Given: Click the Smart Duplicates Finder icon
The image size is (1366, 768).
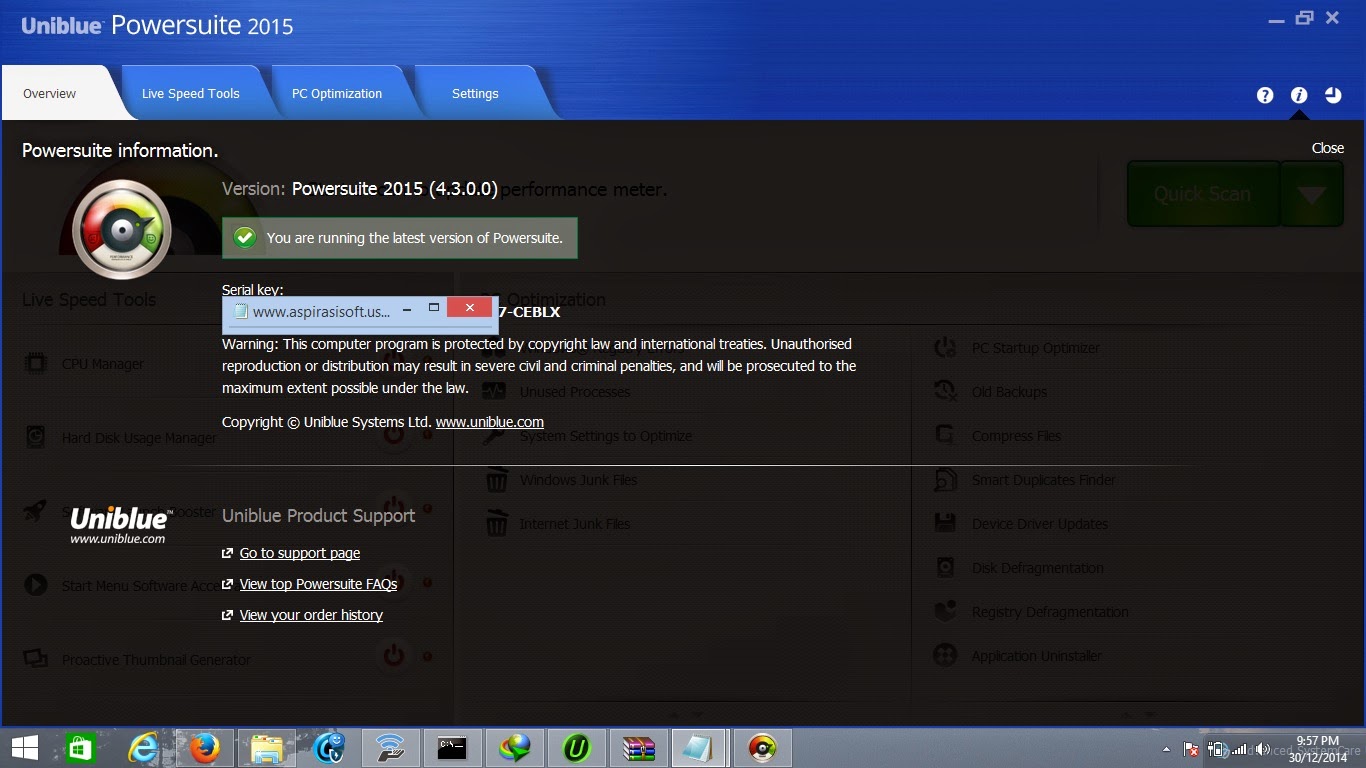Looking at the screenshot, I should click(945, 480).
